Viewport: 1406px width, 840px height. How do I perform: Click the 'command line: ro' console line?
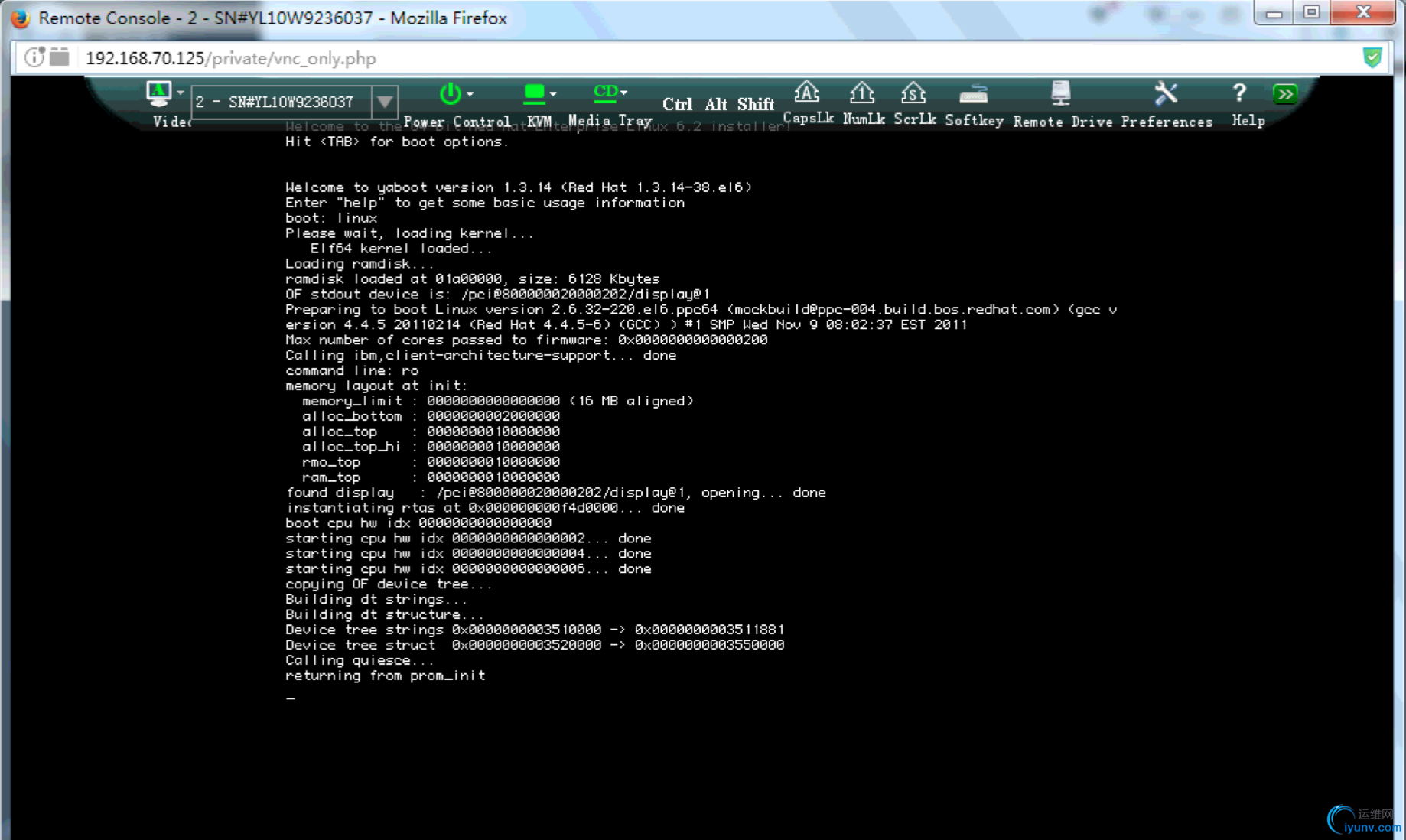pos(352,370)
